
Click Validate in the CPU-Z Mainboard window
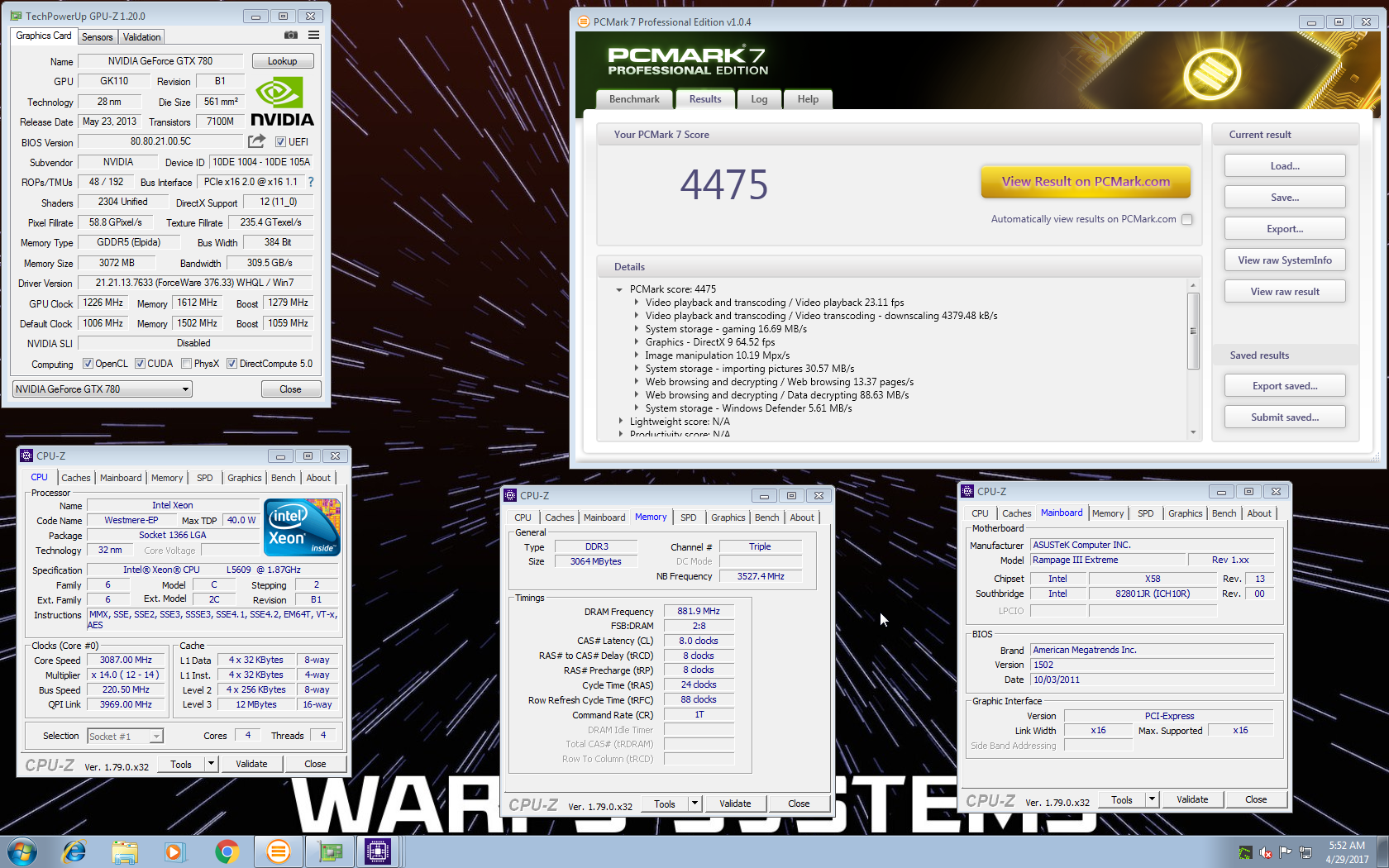[1192, 799]
